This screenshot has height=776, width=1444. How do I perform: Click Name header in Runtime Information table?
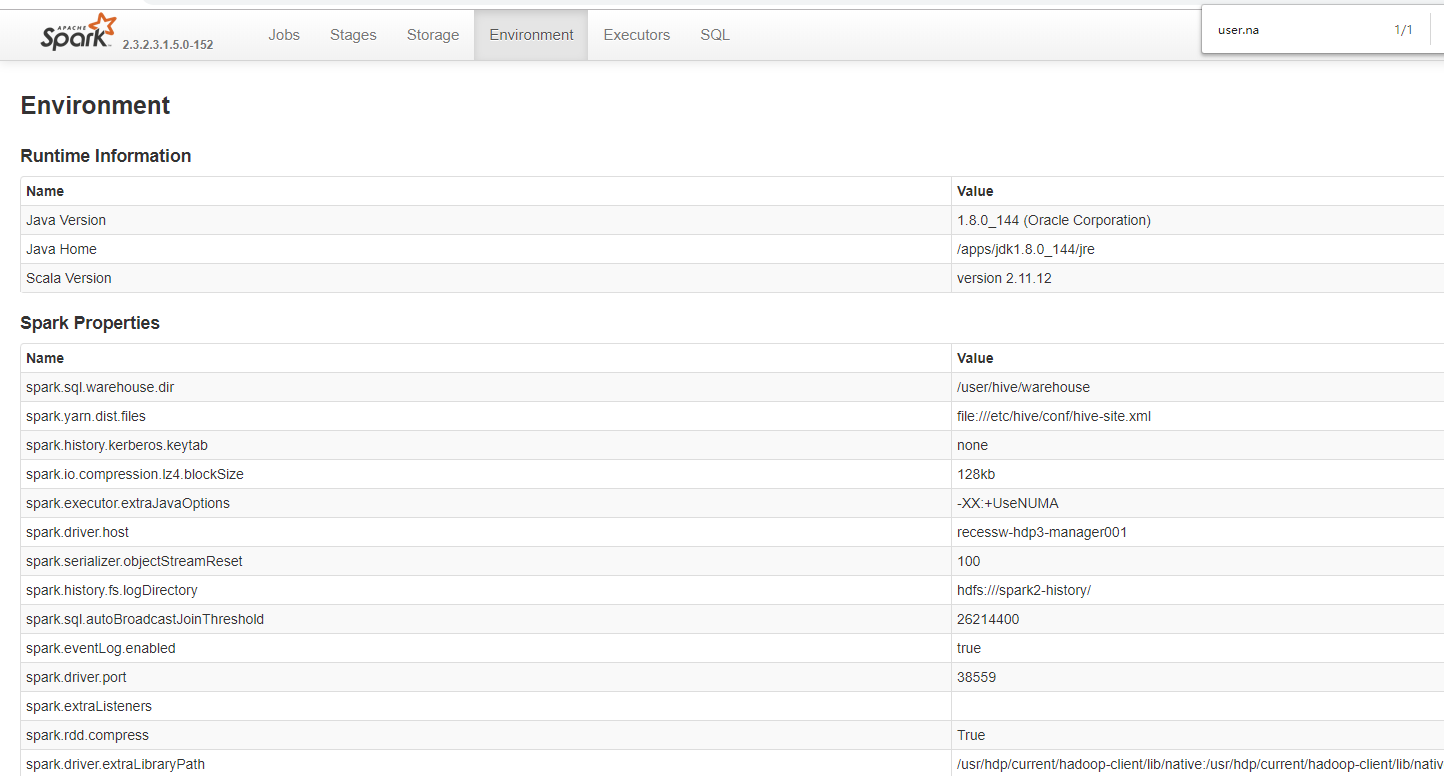45,191
